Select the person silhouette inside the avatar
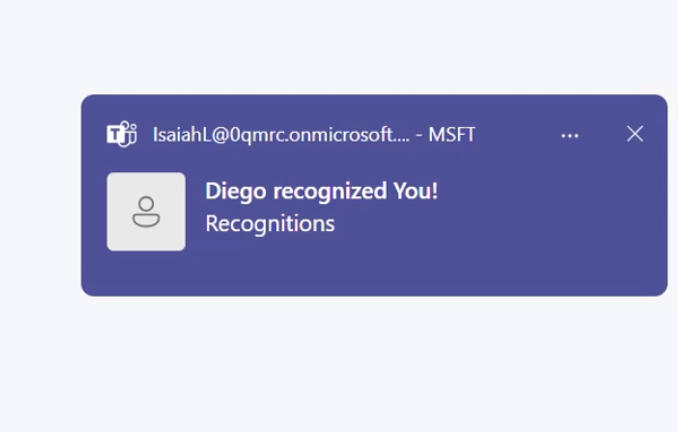The image size is (678, 432). (146, 211)
